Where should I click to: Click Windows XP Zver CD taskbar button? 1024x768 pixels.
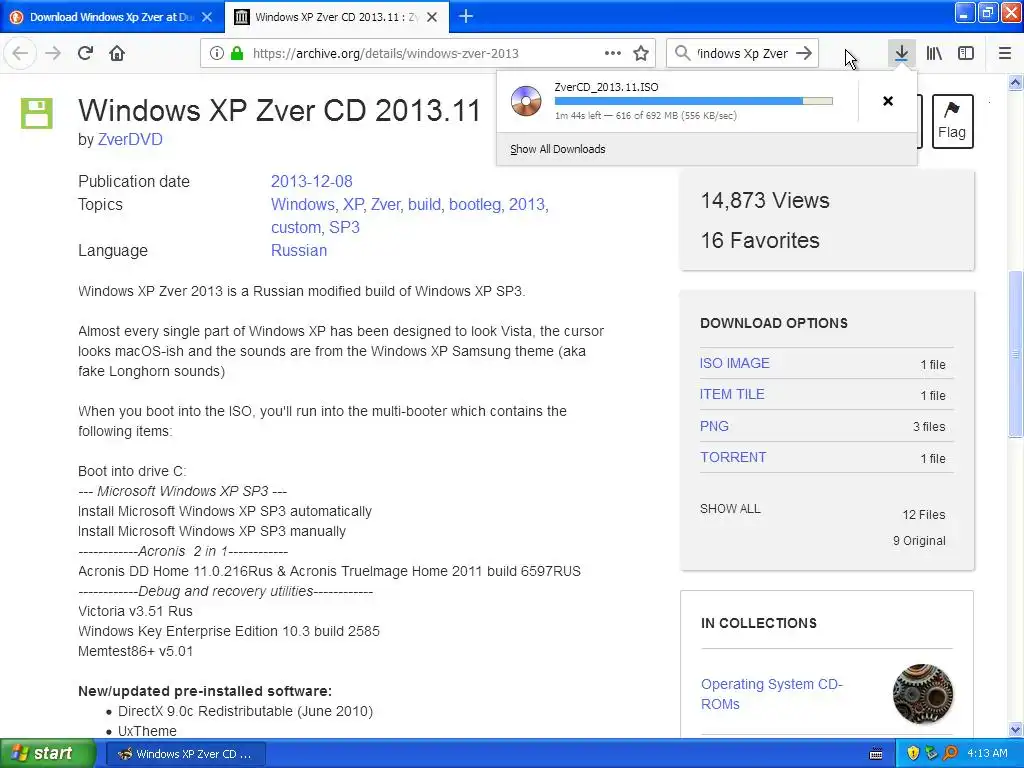pos(186,754)
